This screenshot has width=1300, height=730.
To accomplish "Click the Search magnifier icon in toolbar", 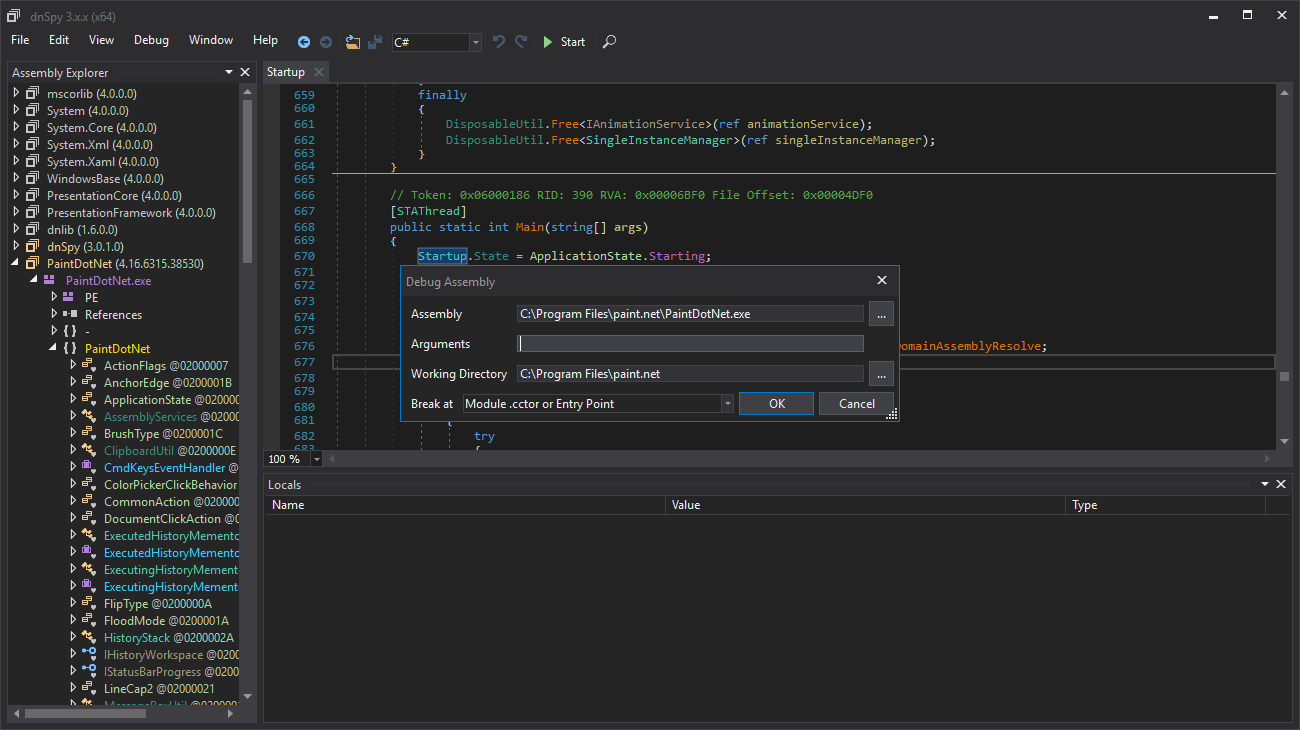I will click(x=609, y=42).
